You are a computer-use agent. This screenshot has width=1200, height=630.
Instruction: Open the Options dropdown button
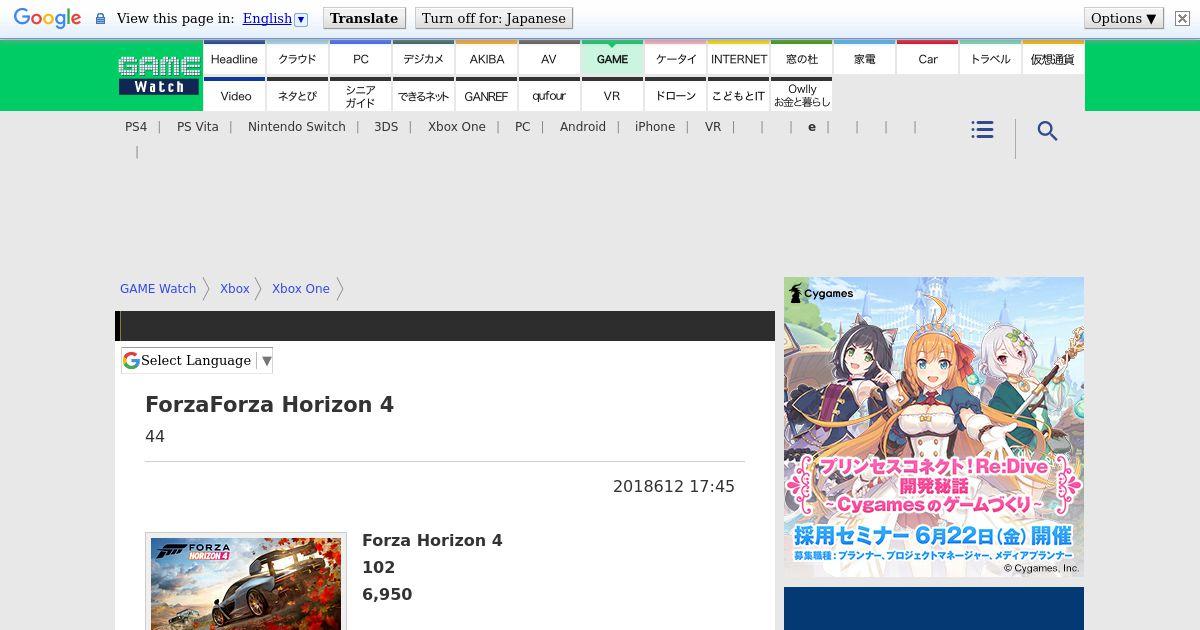[1123, 18]
